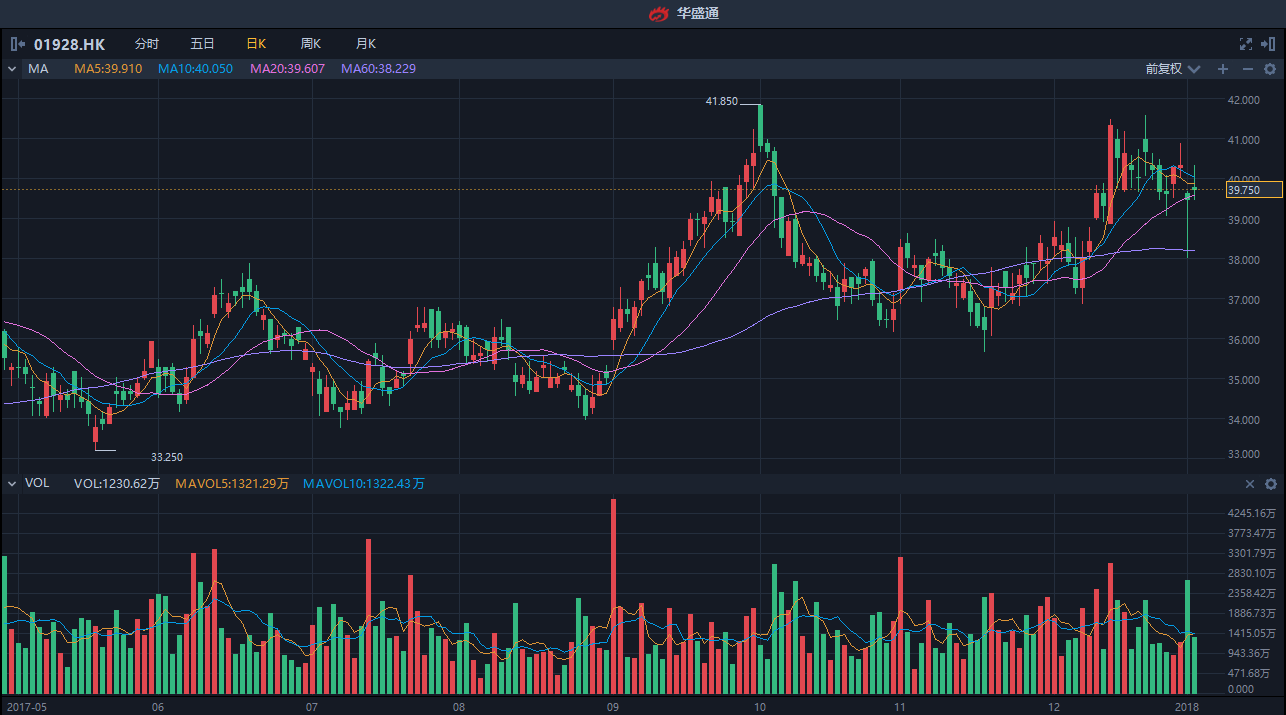
Task: Collapse the VOL indicator chevron
Action: pyautogui.click(x=12, y=484)
